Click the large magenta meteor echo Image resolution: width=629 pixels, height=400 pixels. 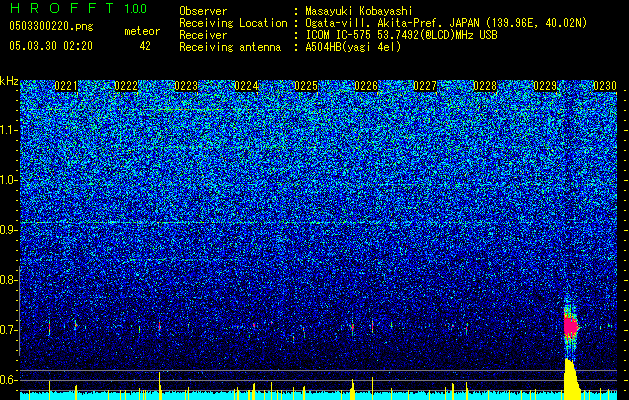point(570,326)
